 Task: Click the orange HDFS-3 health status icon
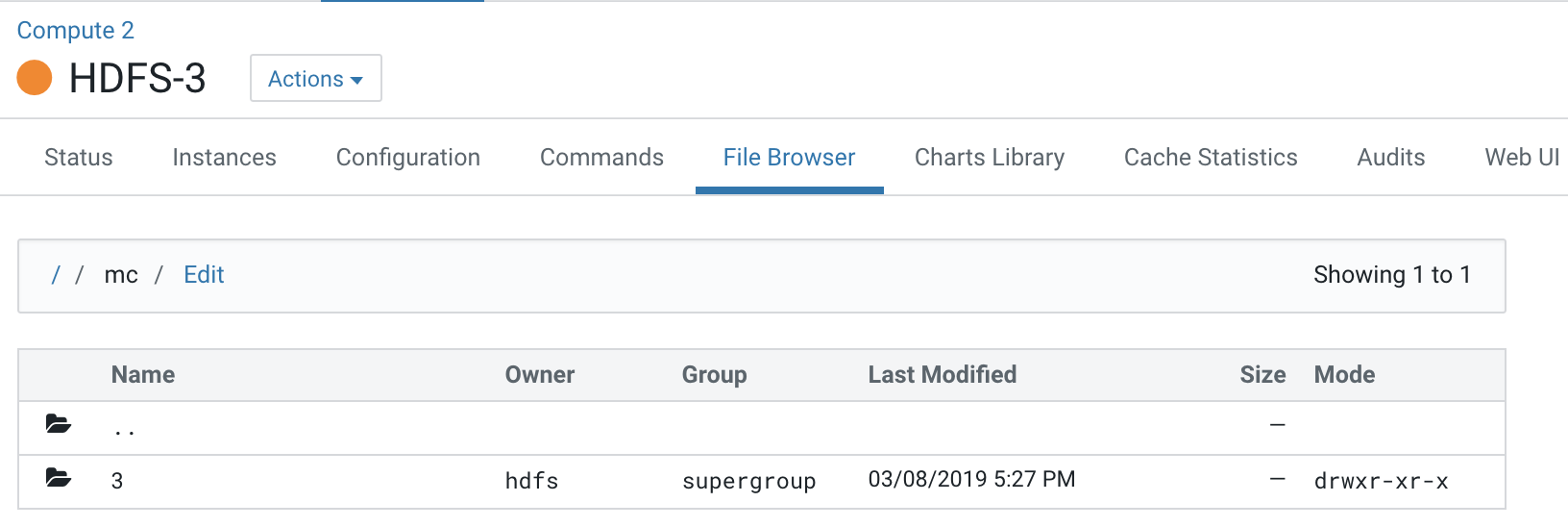click(x=35, y=78)
